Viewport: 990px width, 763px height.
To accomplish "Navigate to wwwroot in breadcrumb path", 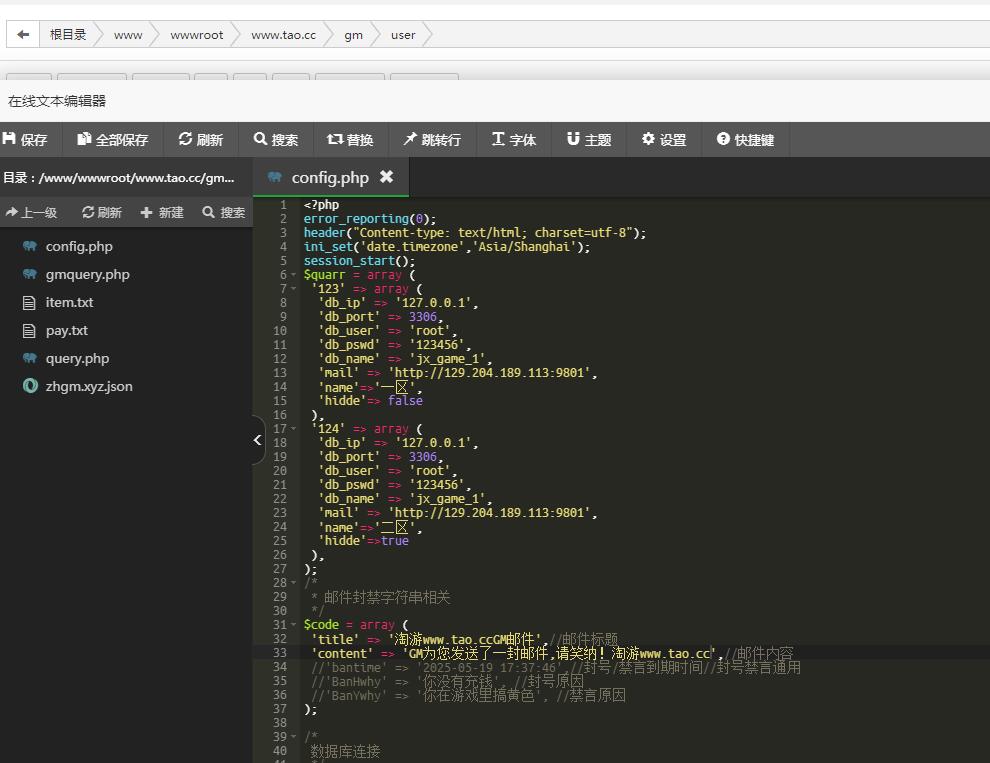I will point(197,35).
